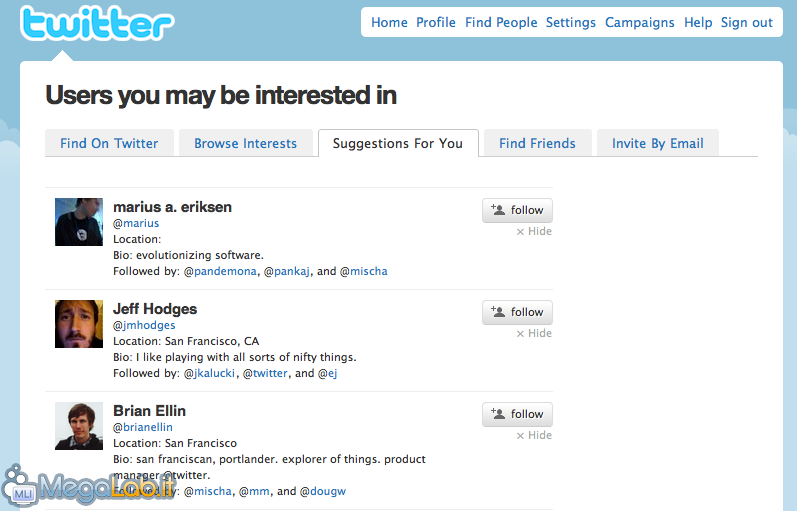This screenshot has width=797, height=511.
Task: Select the Find Friends tab
Action: (x=537, y=143)
